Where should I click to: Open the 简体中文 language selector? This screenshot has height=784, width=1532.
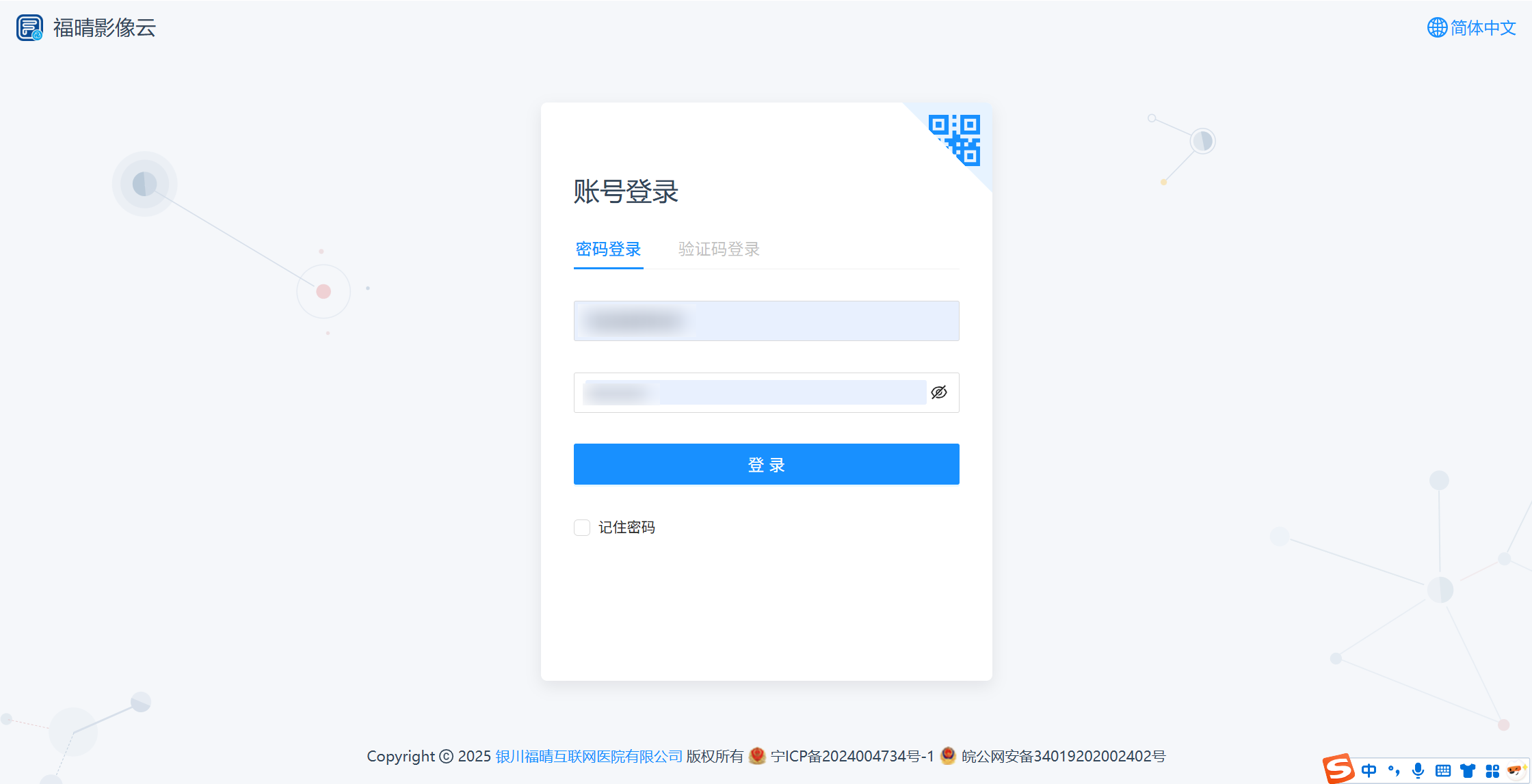coord(1472,28)
